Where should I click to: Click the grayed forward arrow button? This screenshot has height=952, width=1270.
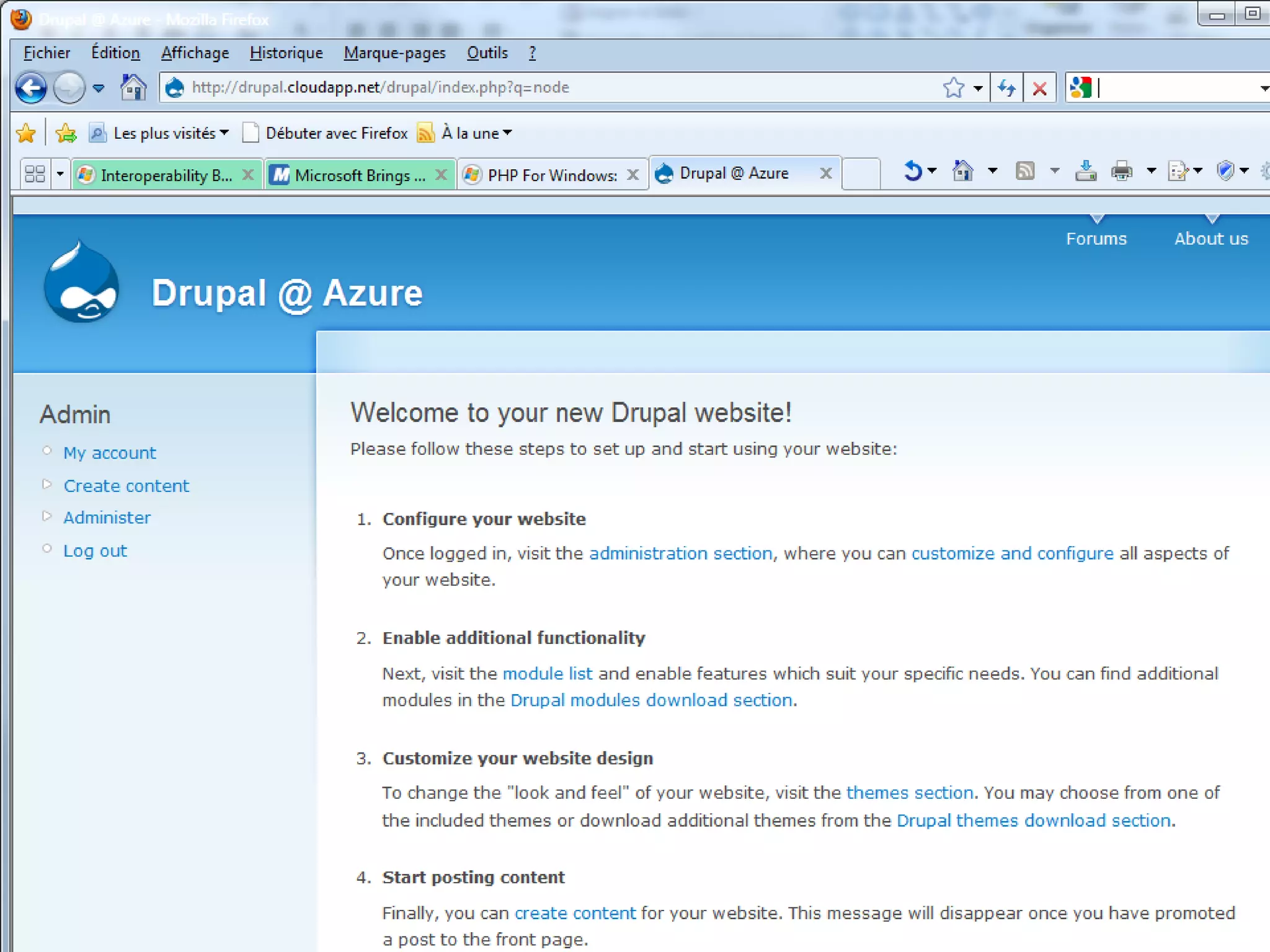coord(68,88)
